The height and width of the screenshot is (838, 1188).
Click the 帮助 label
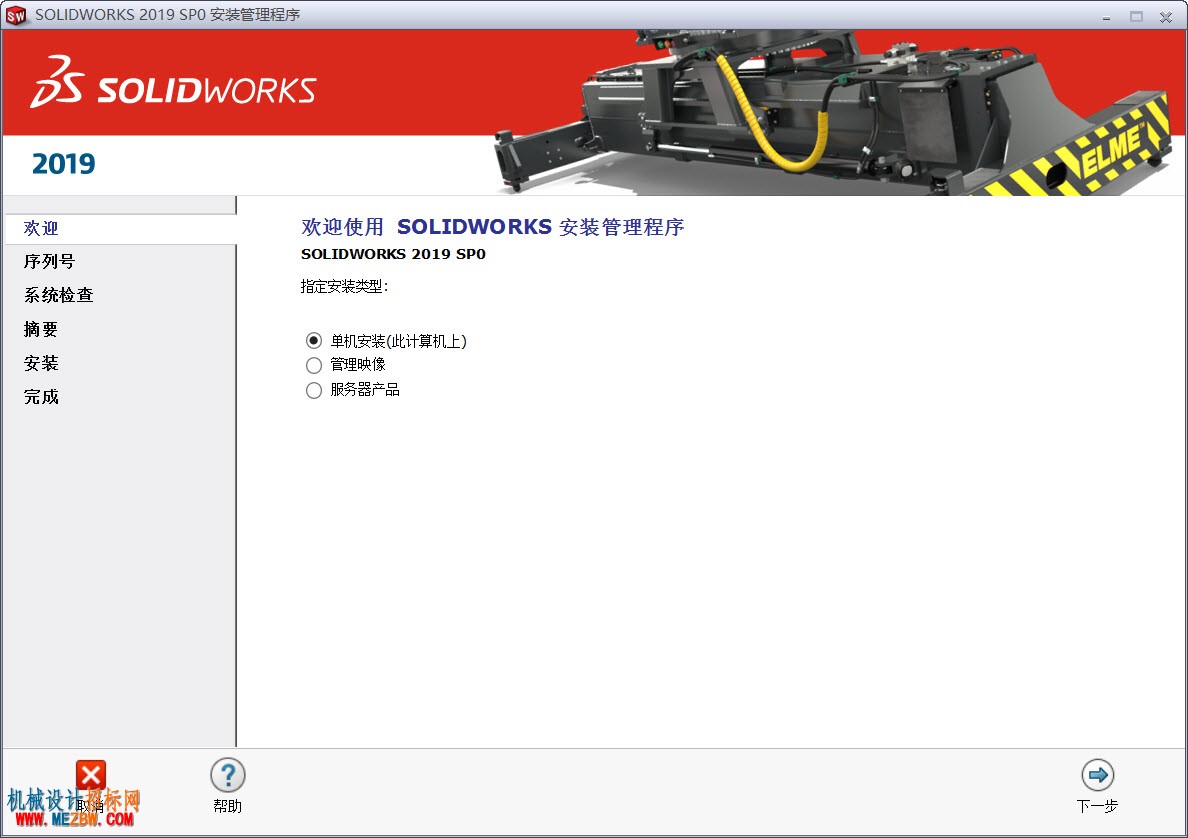227,806
